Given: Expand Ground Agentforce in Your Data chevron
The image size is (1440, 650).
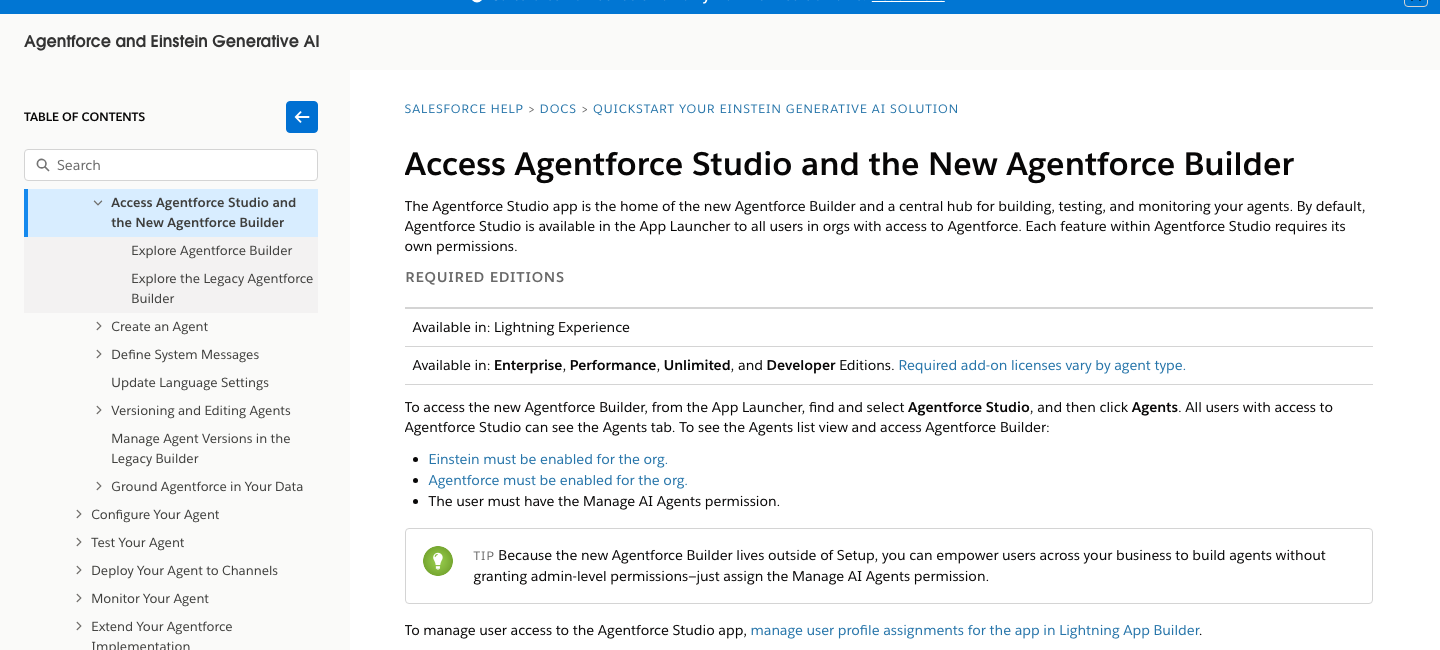Looking at the screenshot, I should click(99, 487).
